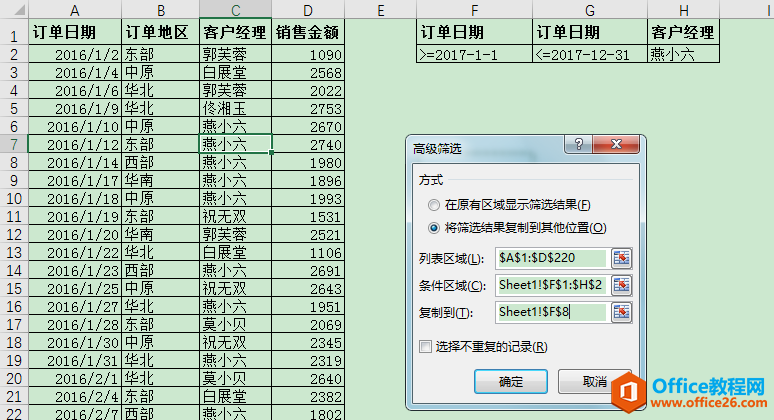
Task: Select row 7 header
Action: (14, 144)
